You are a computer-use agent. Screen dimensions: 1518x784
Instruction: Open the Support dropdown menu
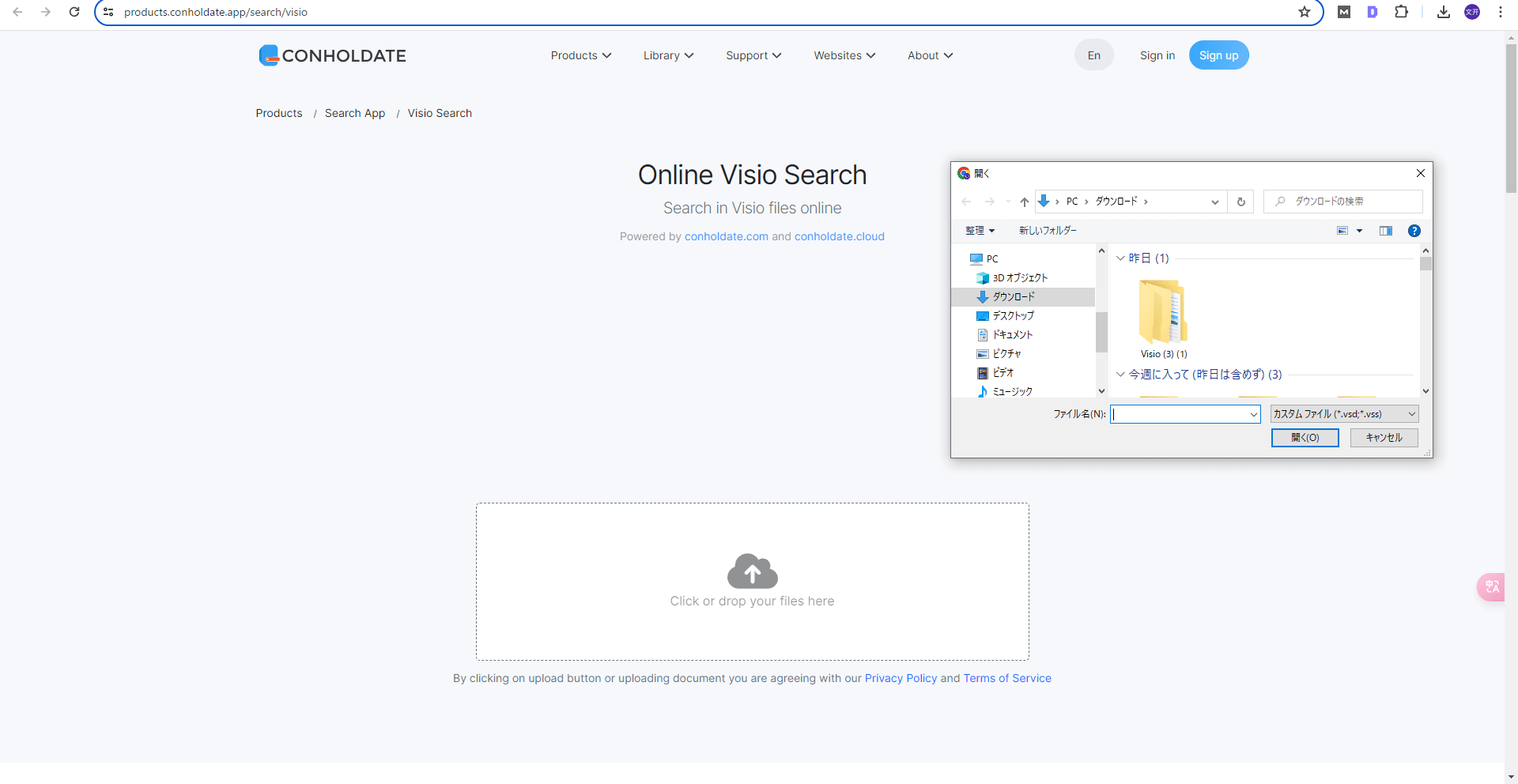point(753,55)
